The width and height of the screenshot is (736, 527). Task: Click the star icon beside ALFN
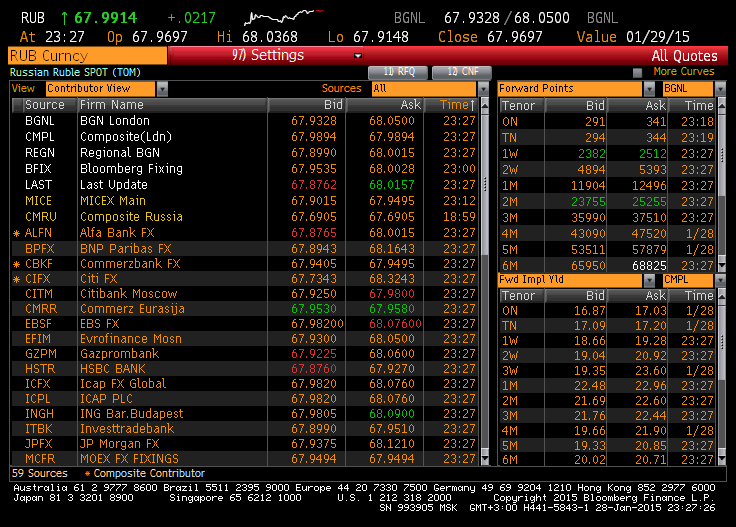pos(16,233)
